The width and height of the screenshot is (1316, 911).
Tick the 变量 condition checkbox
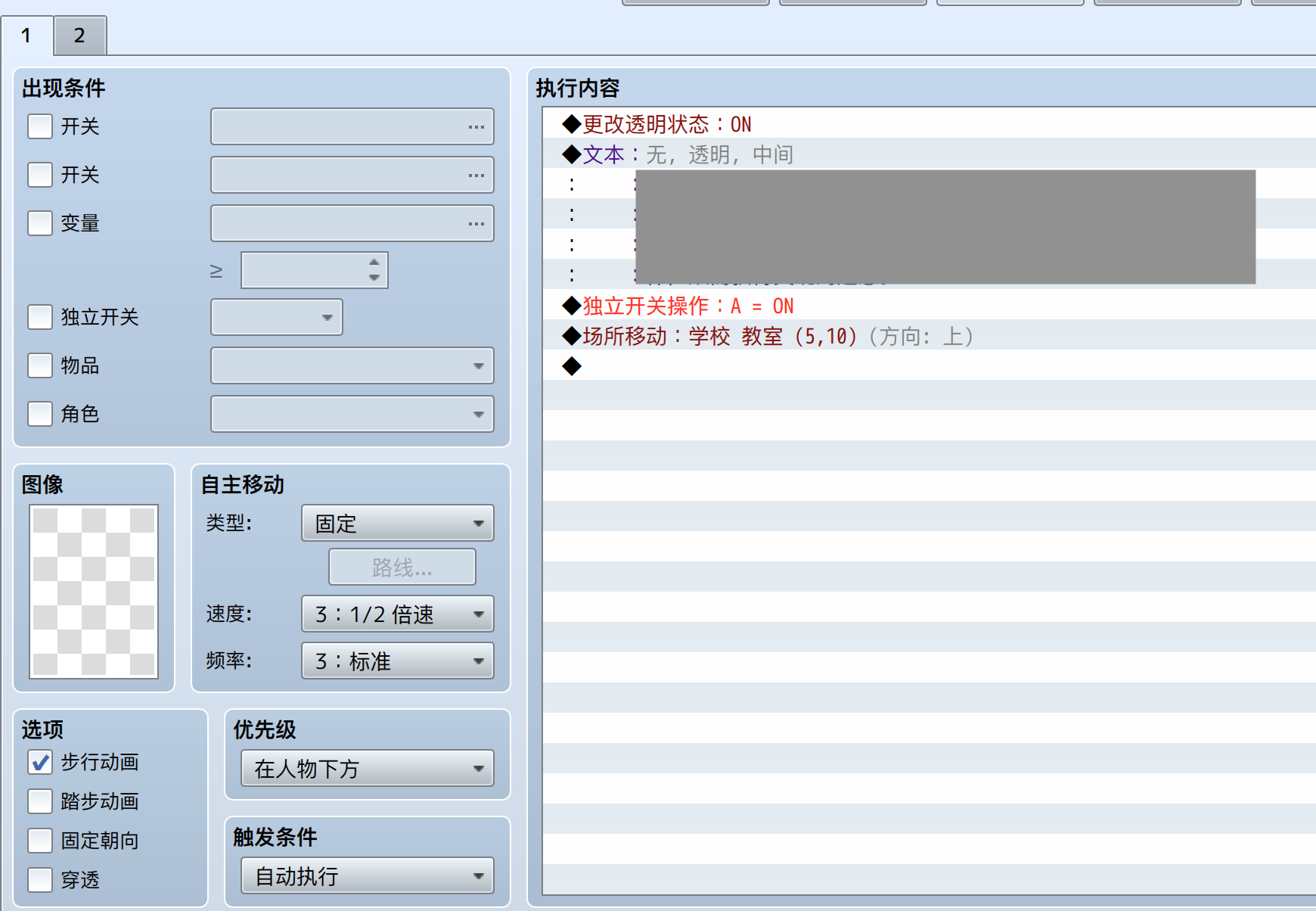(40, 223)
